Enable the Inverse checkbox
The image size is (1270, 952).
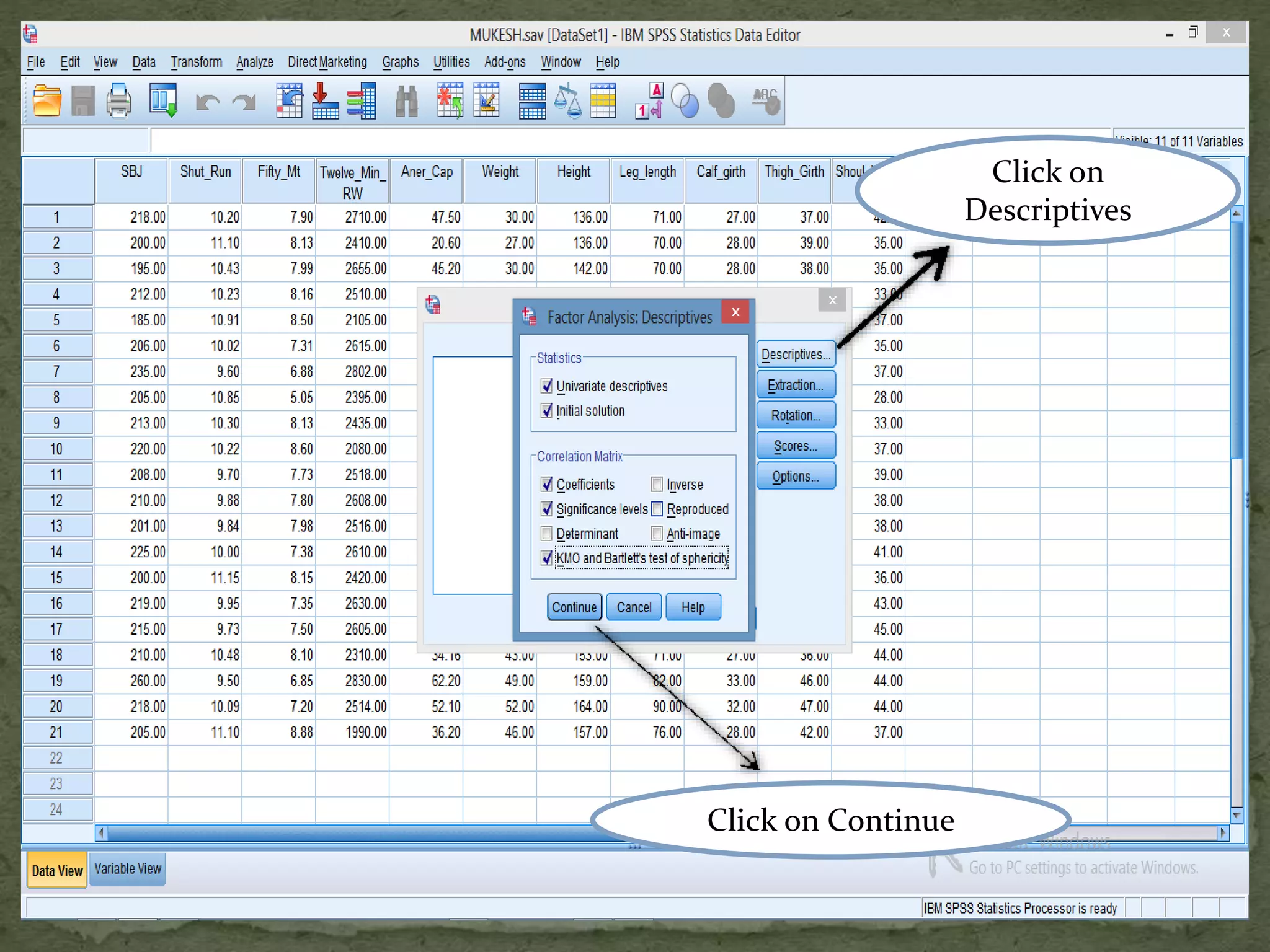tap(657, 484)
